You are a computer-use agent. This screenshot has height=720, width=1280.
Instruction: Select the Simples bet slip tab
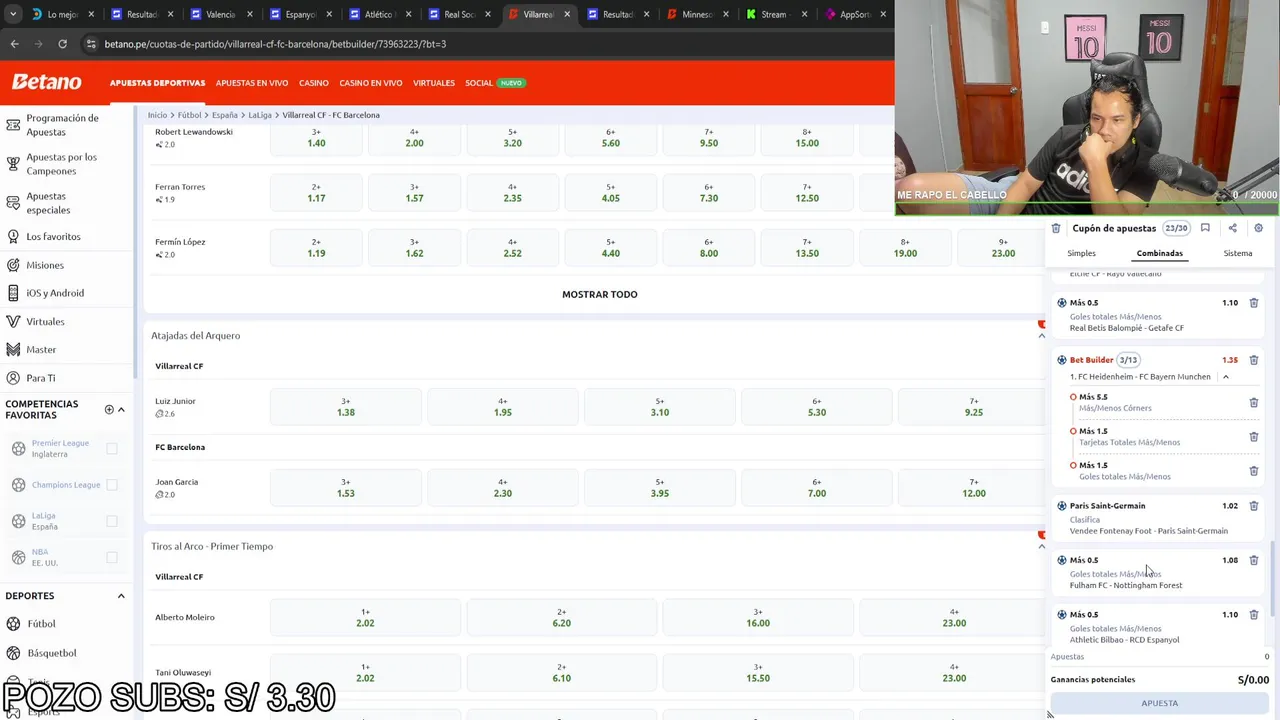coord(1081,253)
